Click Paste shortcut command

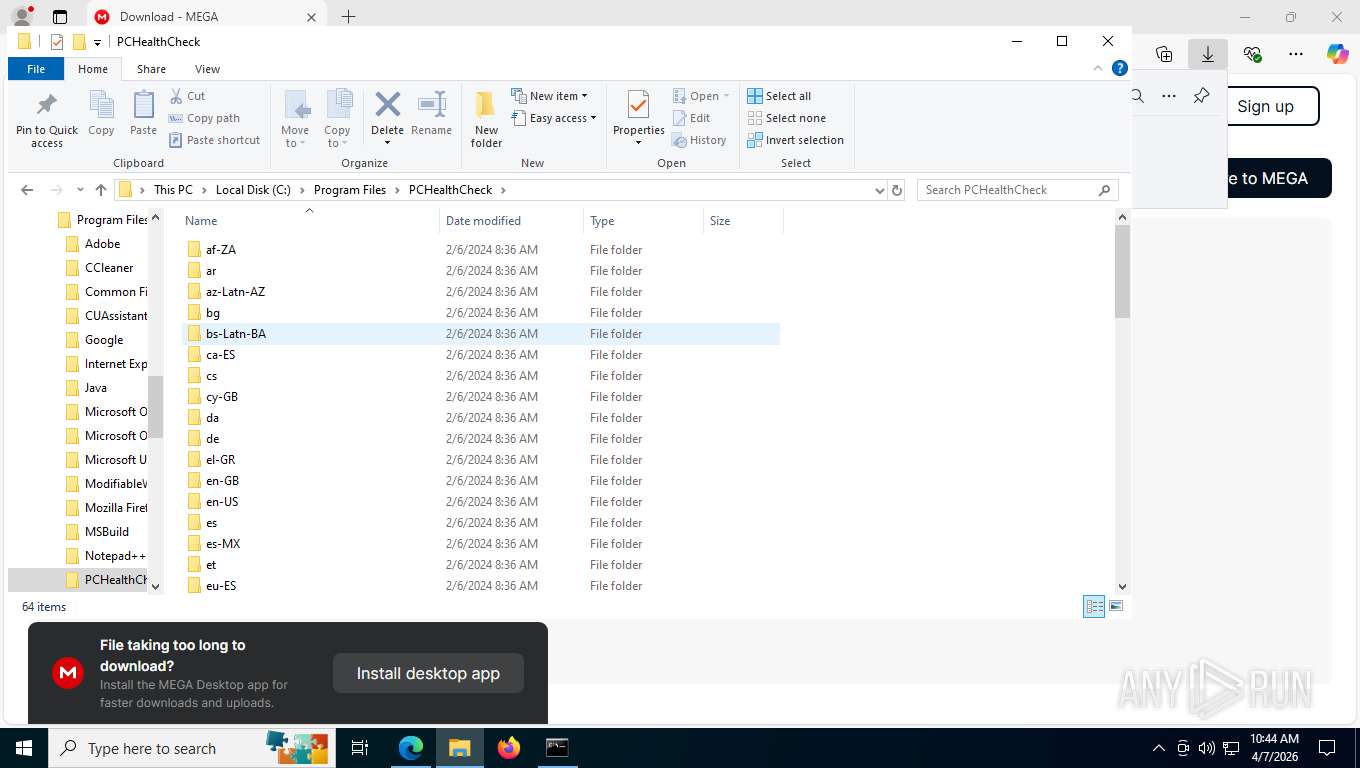coord(214,140)
